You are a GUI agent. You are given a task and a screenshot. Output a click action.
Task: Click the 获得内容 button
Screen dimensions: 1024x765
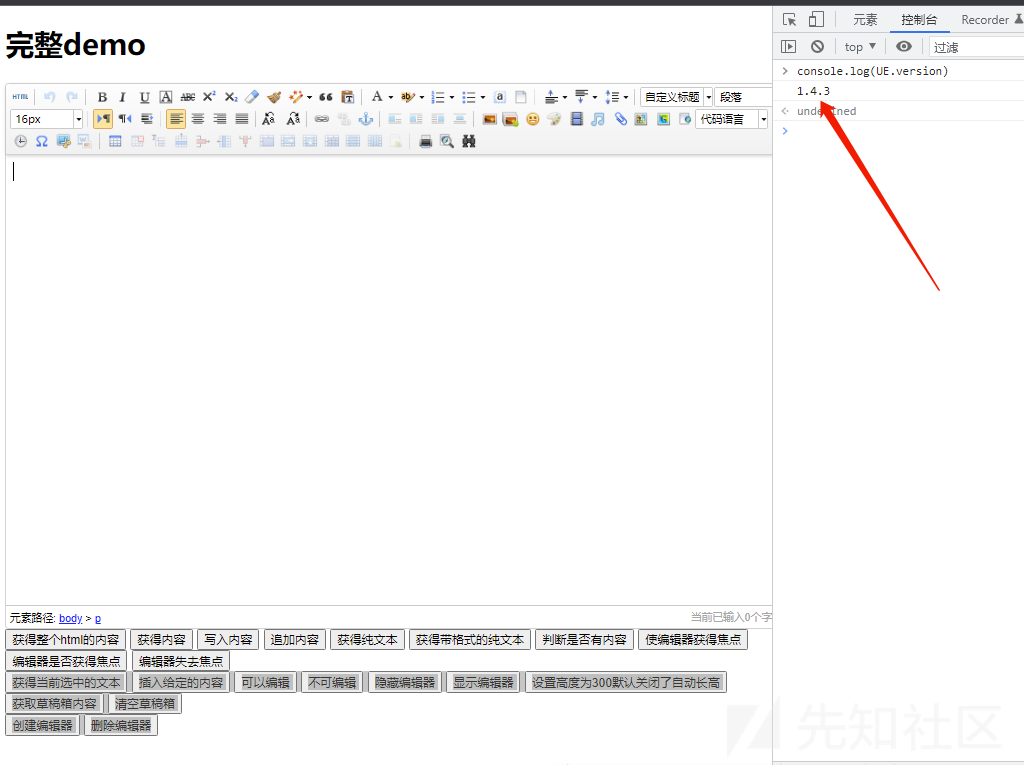click(161, 640)
